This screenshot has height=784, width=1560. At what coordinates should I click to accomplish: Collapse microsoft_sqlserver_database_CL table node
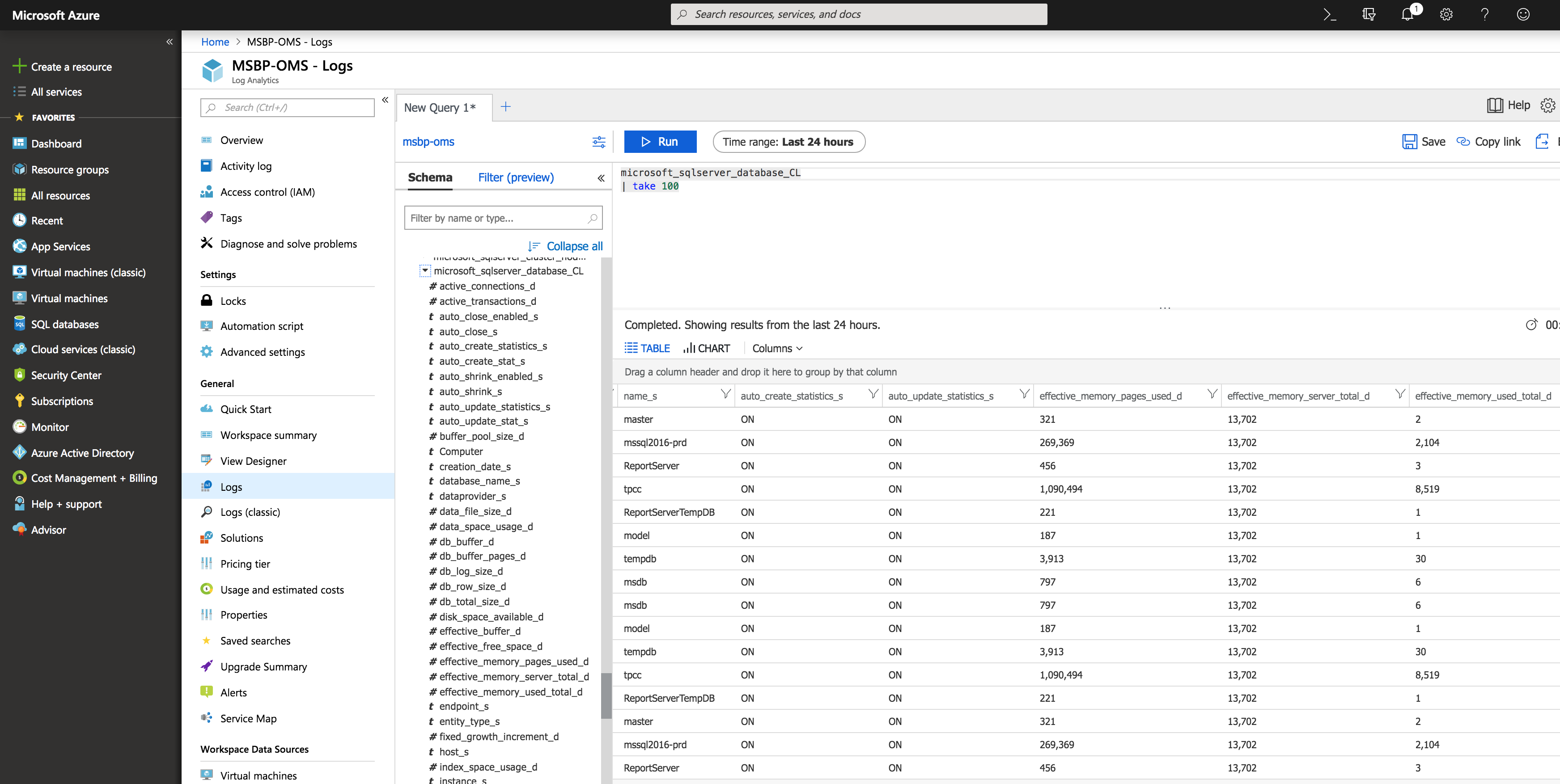point(425,270)
